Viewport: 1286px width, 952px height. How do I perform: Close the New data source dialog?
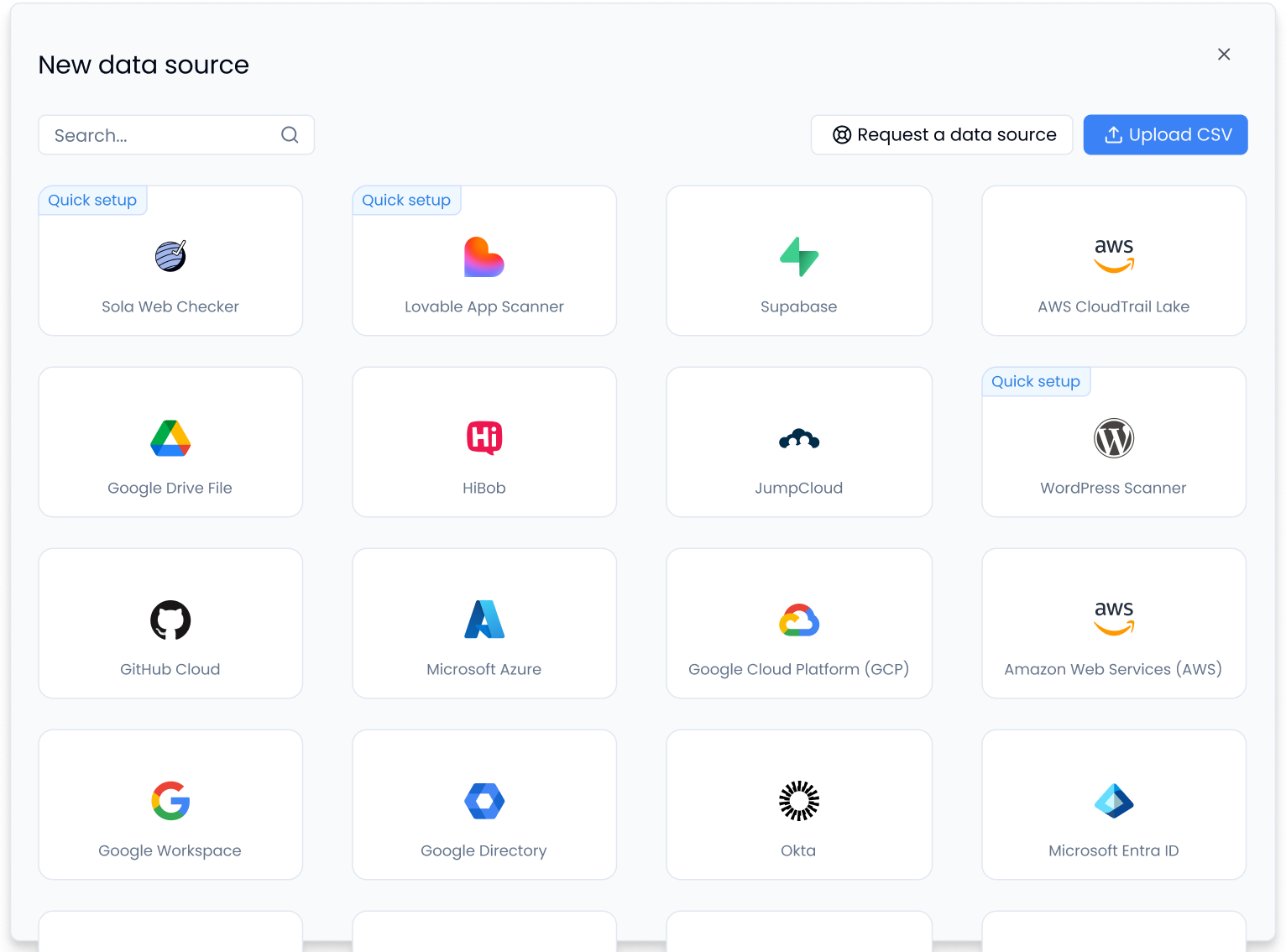click(1223, 55)
